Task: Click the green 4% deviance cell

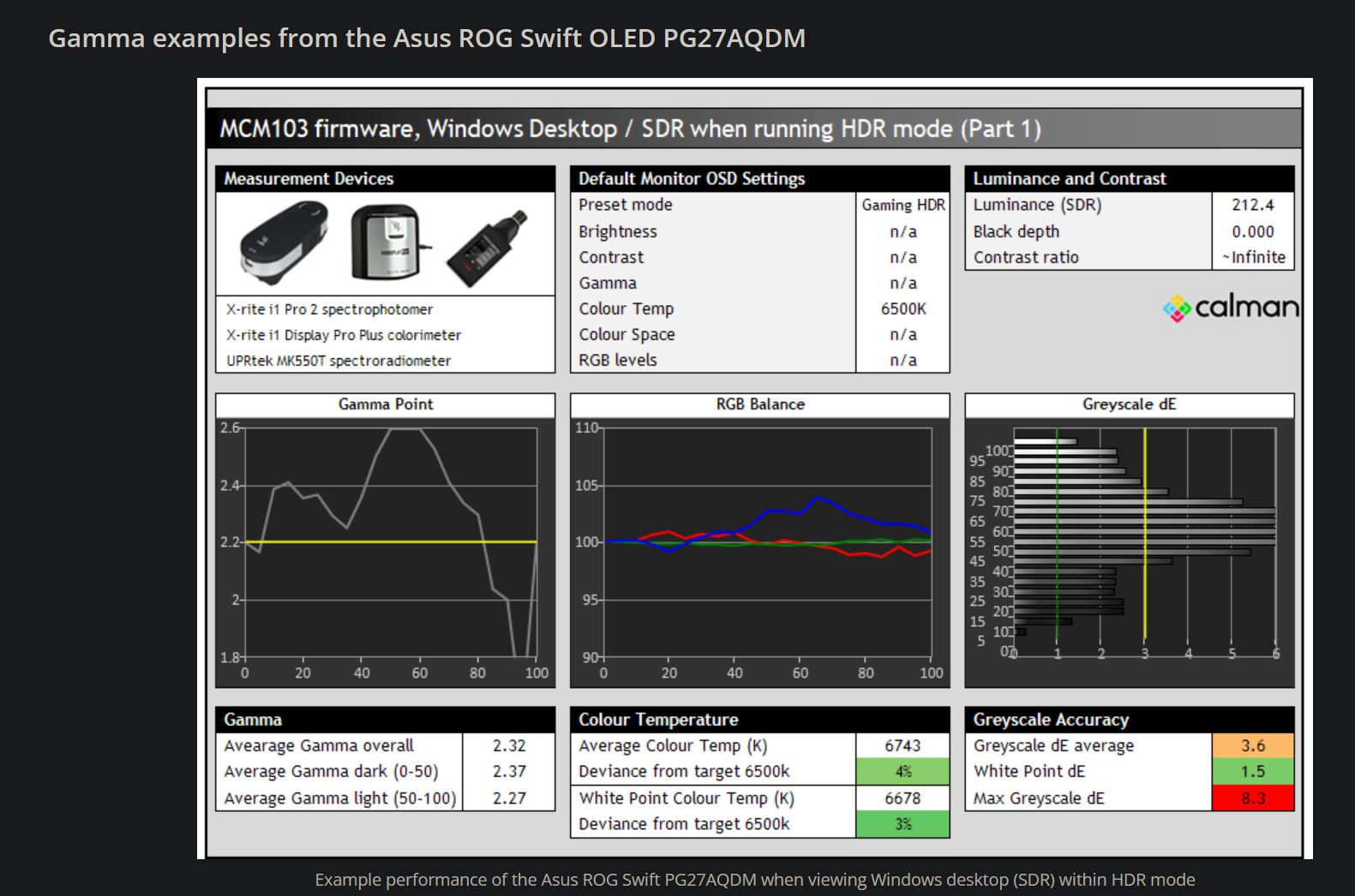Action: point(903,772)
